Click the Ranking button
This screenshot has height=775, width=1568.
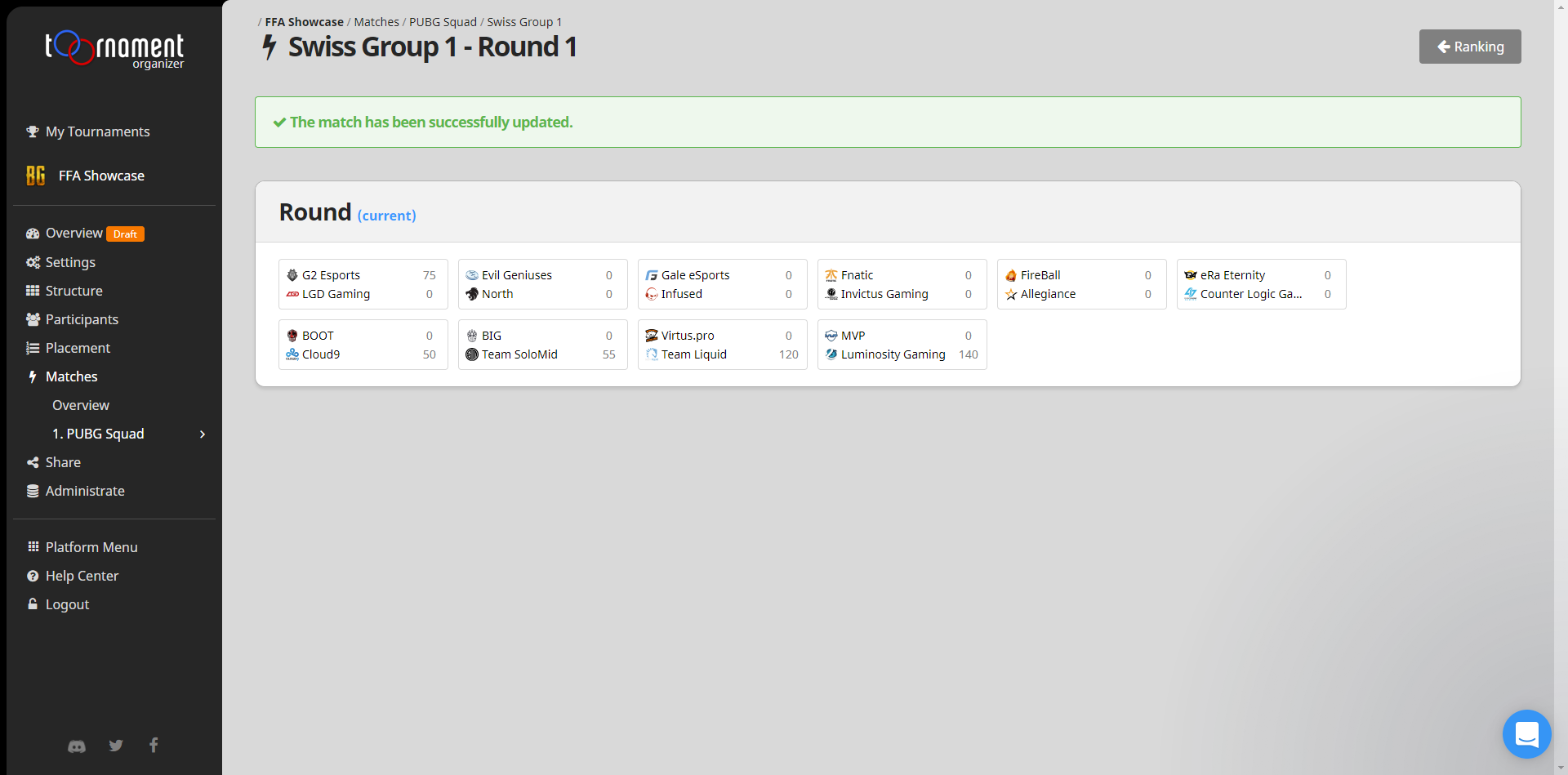pos(1470,47)
